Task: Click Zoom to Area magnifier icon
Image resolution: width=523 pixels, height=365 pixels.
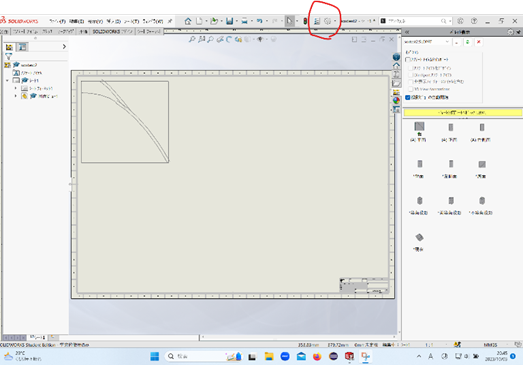Action: 201,39
